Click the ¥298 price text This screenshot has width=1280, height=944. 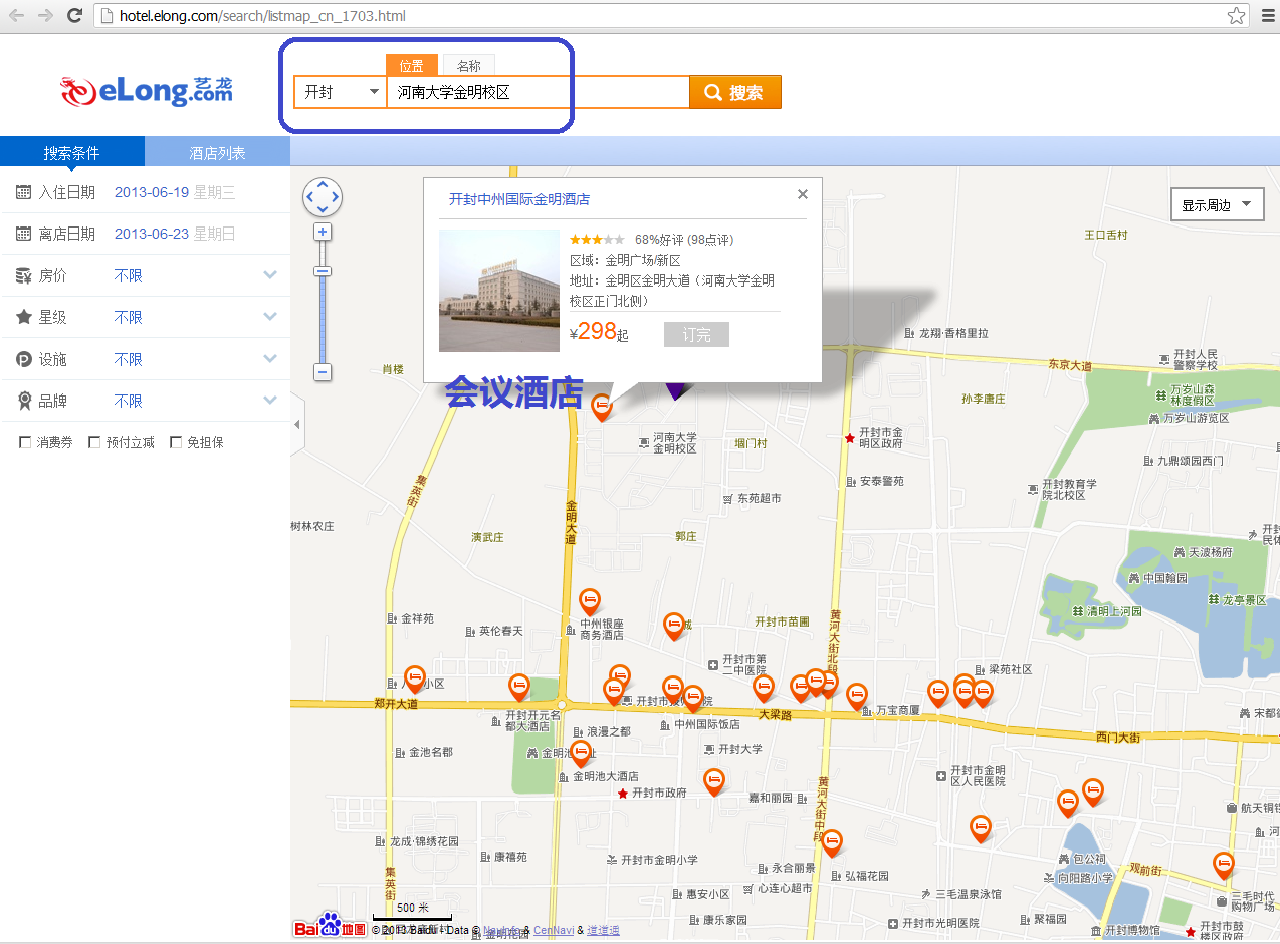pos(599,333)
